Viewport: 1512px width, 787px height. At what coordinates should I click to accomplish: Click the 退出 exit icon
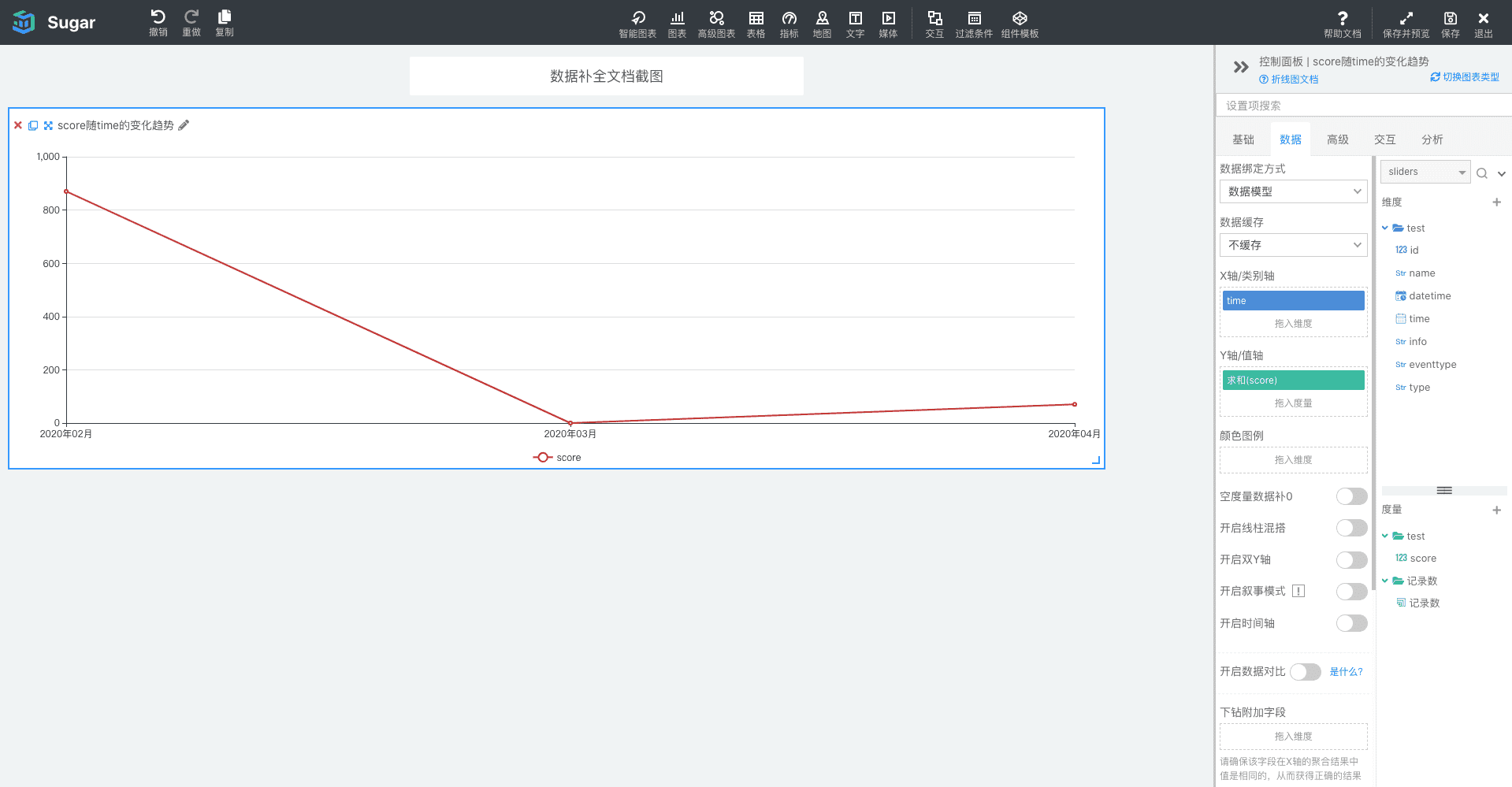pos(1483,24)
